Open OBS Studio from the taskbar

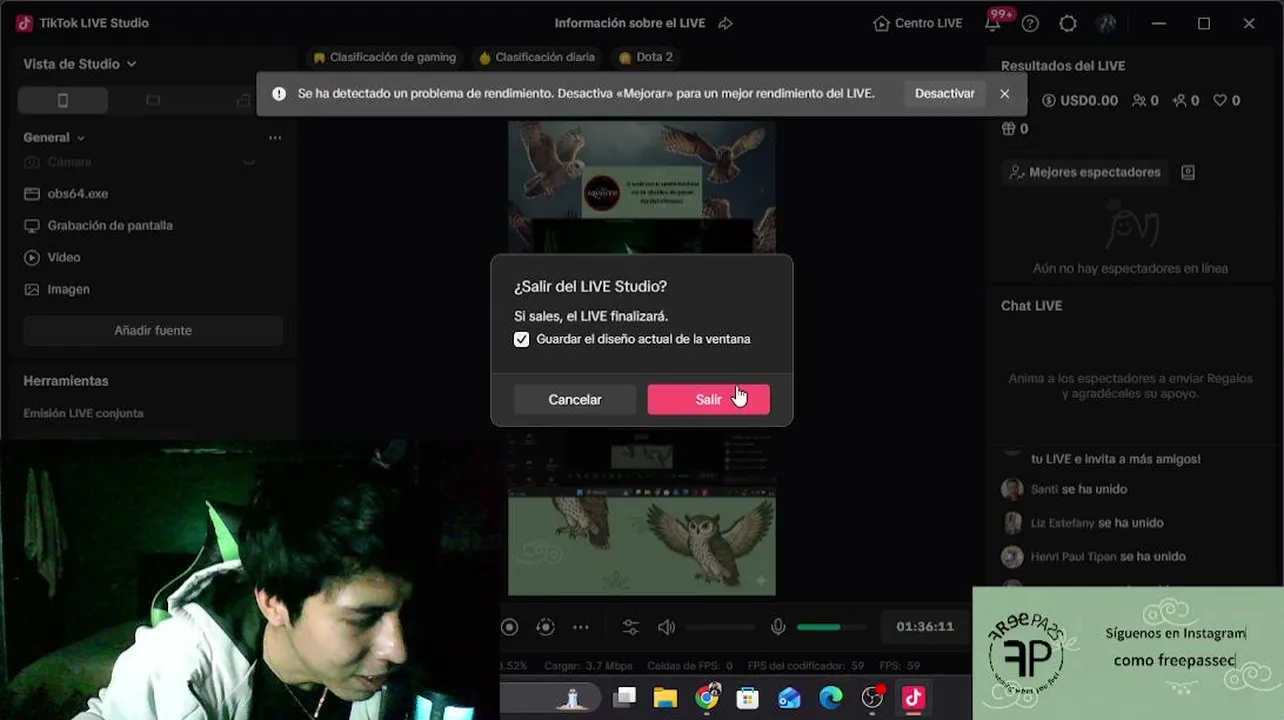(872, 698)
